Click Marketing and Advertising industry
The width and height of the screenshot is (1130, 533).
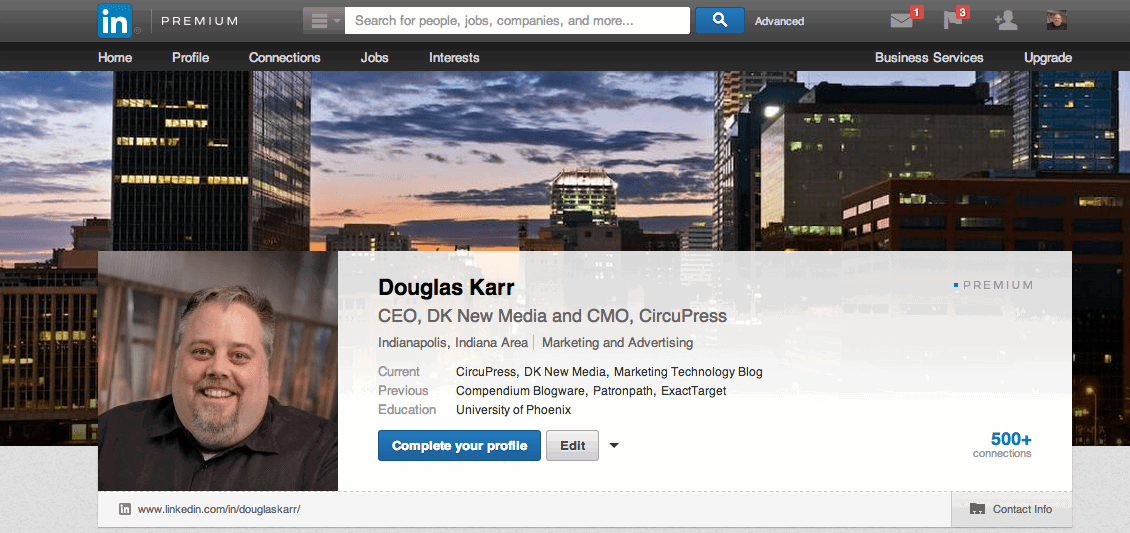(618, 343)
